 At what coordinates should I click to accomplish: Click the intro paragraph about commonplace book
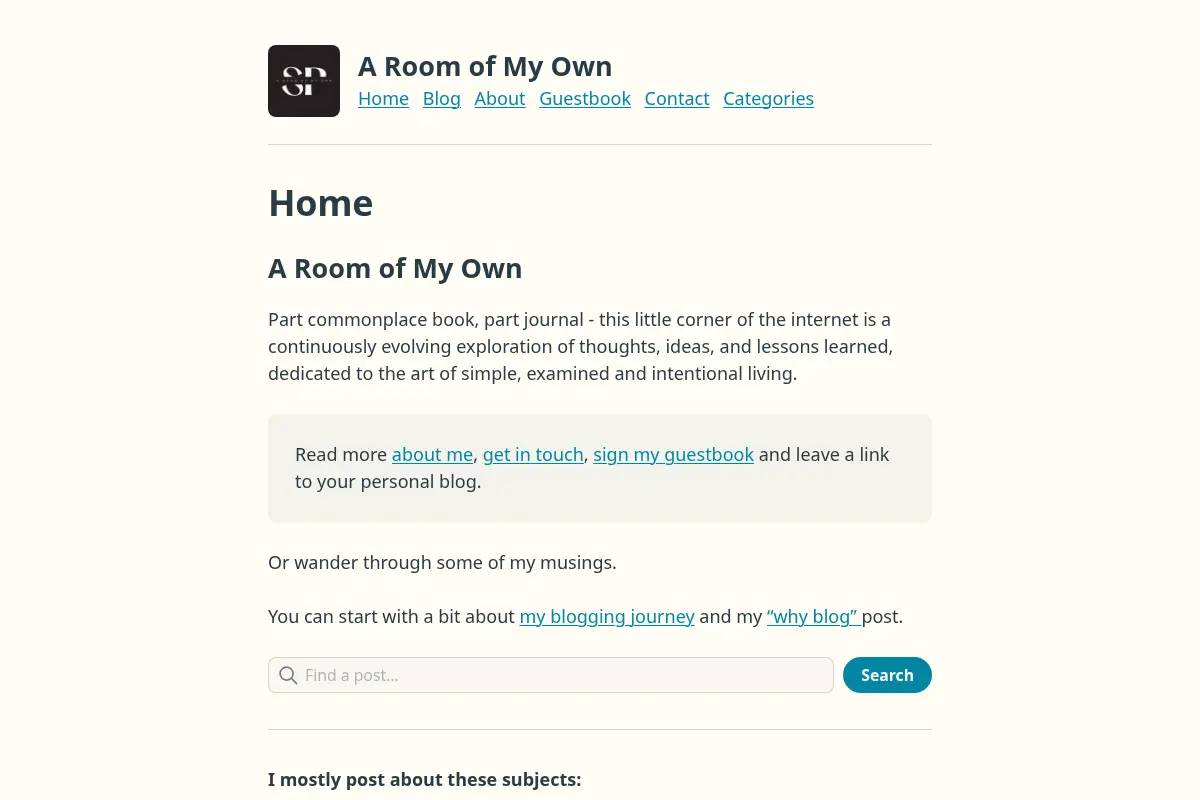pos(581,347)
